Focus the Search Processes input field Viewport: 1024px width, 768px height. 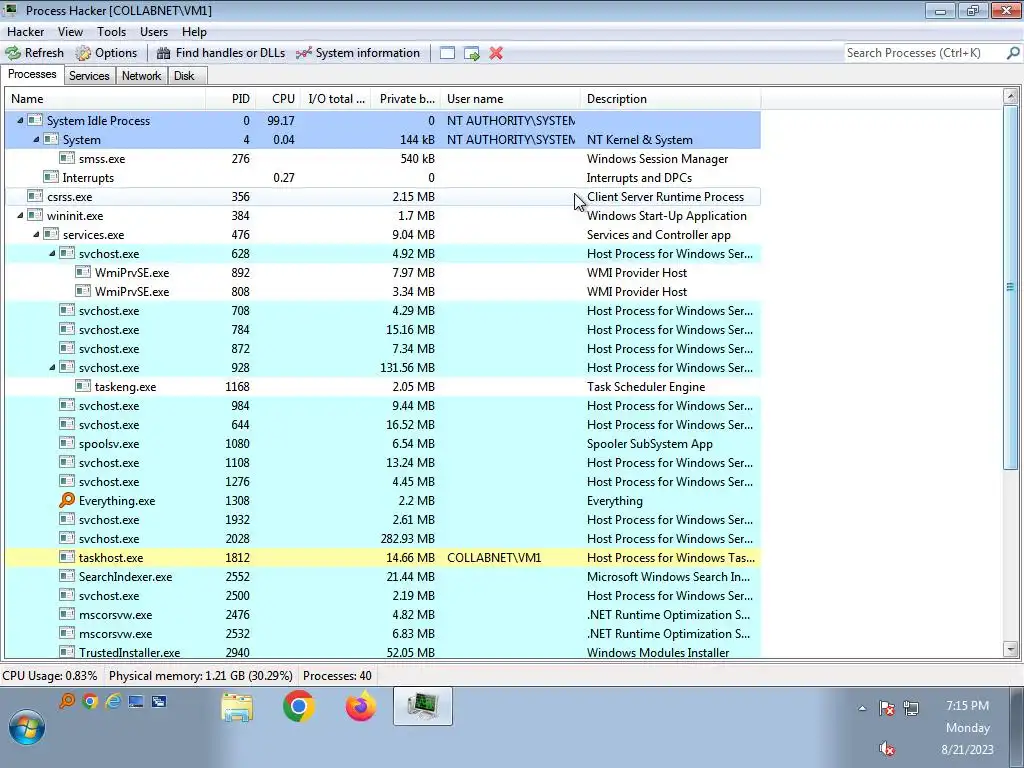(924, 53)
